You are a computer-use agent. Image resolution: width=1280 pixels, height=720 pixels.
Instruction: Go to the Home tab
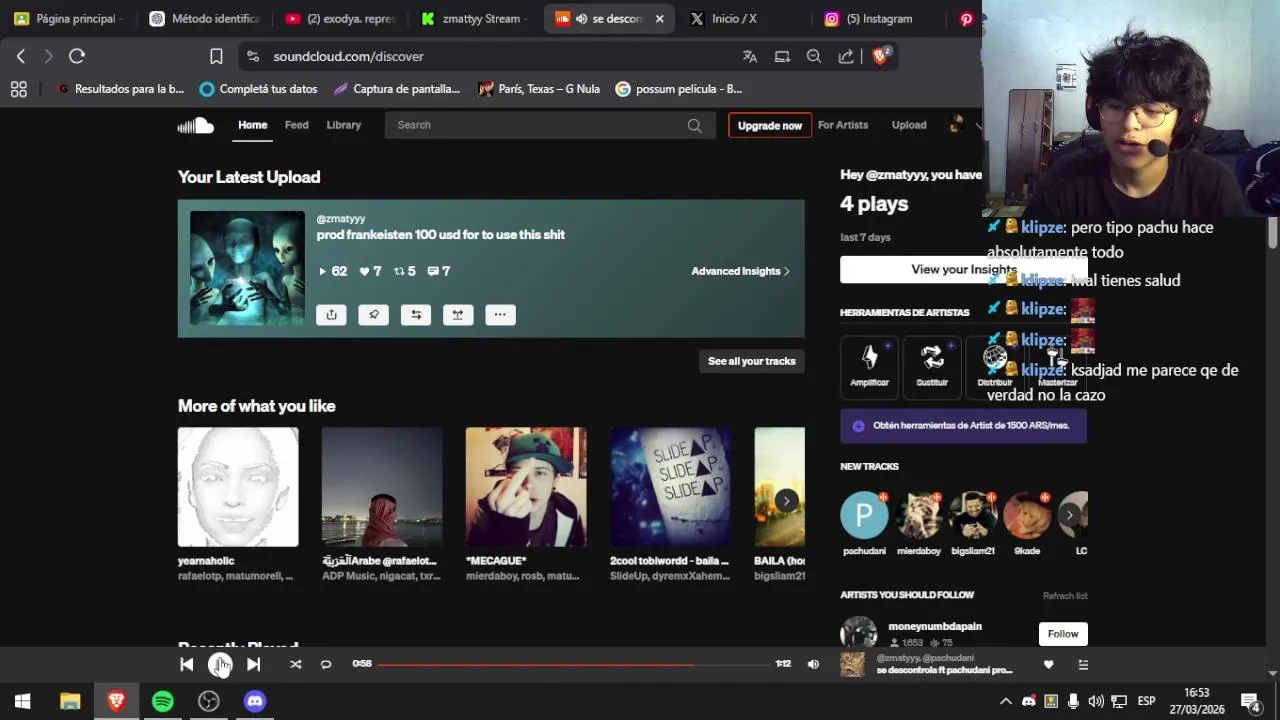click(253, 125)
